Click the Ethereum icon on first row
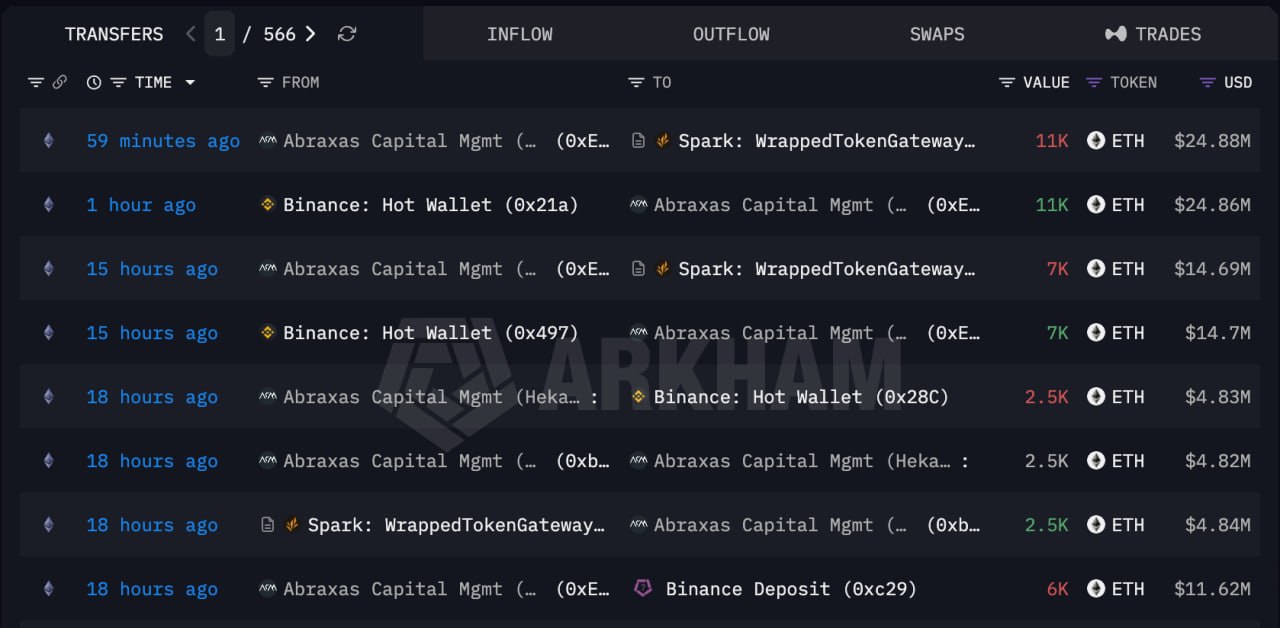1280x628 pixels. pyautogui.click(x=48, y=141)
